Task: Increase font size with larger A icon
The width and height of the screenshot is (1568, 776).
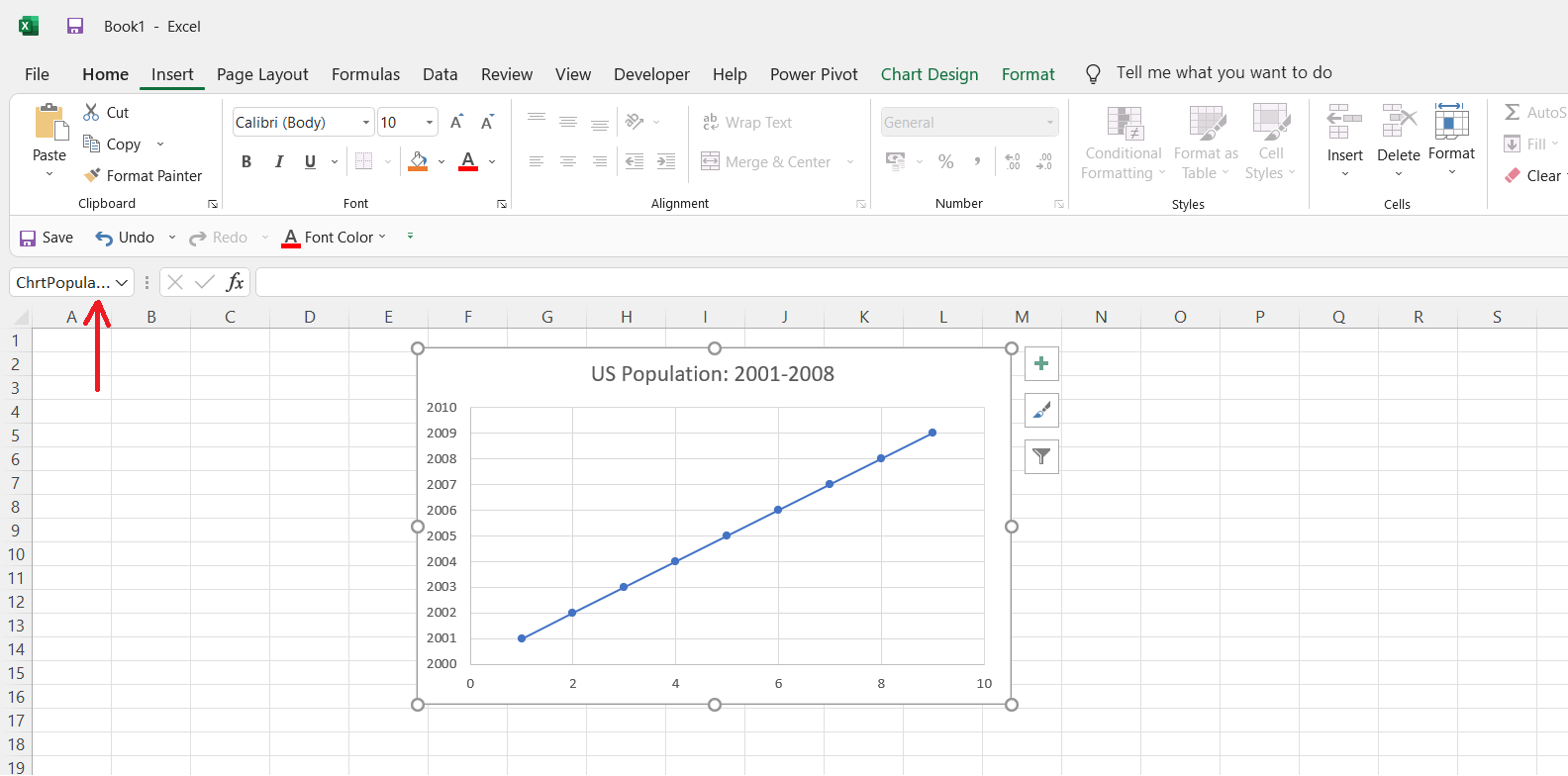Action: 456,122
